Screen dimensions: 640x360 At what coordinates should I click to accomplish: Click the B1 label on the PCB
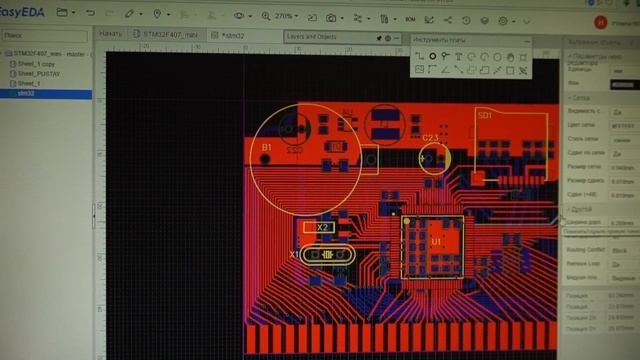point(267,147)
